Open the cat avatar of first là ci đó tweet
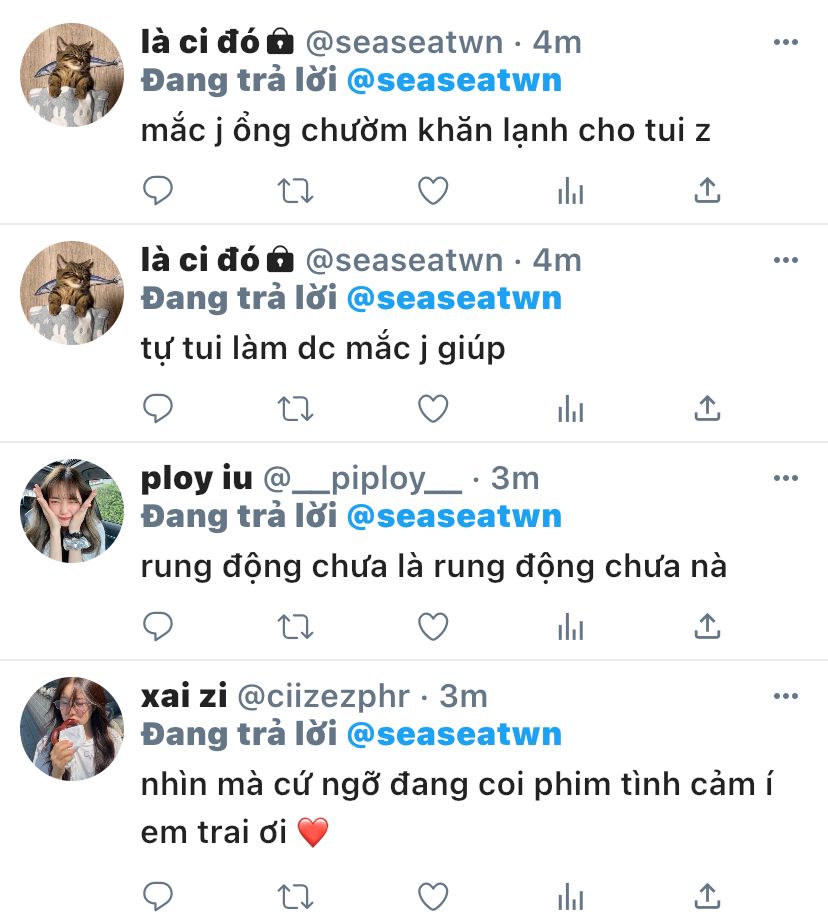The width and height of the screenshot is (828, 922). (x=72, y=75)
